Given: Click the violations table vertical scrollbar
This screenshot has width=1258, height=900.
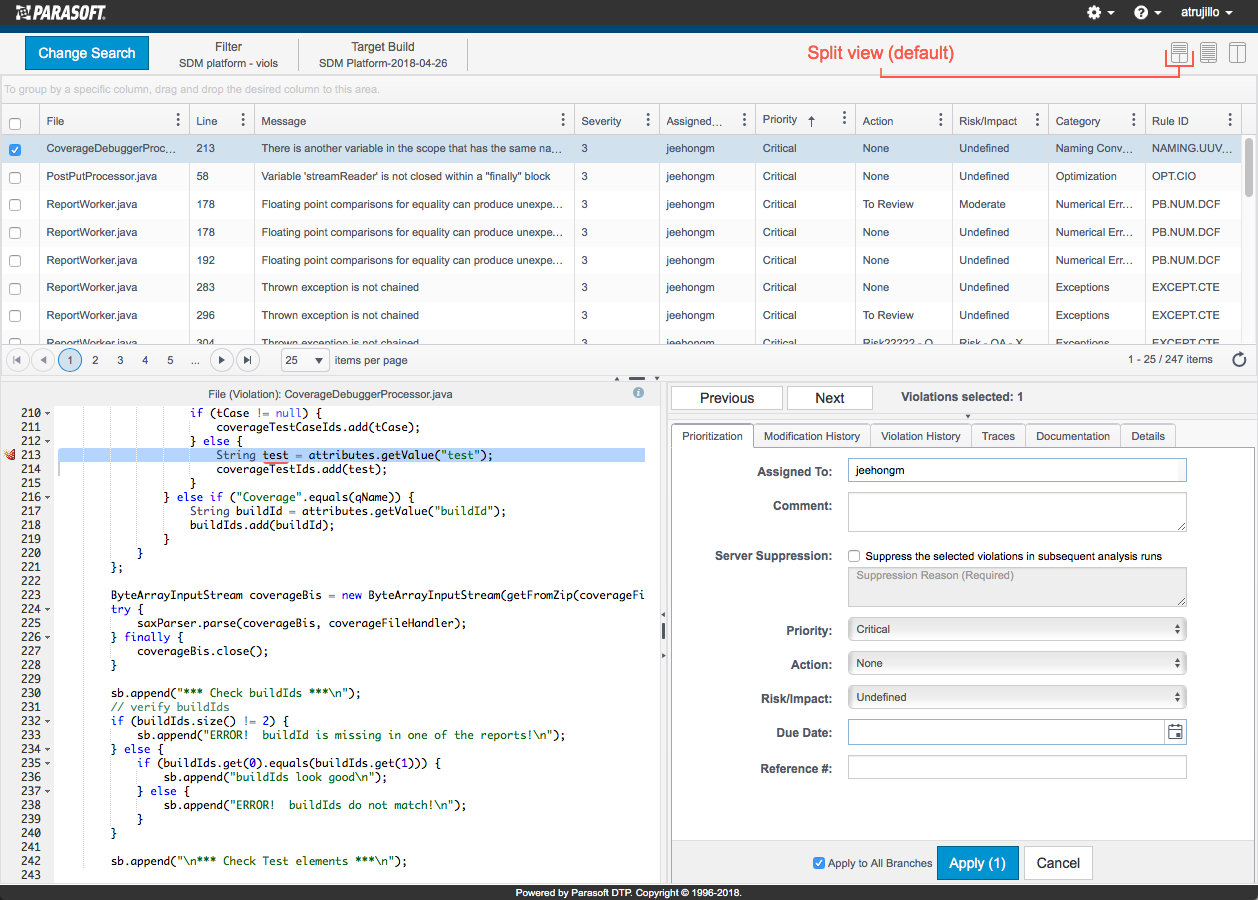Looking at the screenshot, I should [1249, 166].
